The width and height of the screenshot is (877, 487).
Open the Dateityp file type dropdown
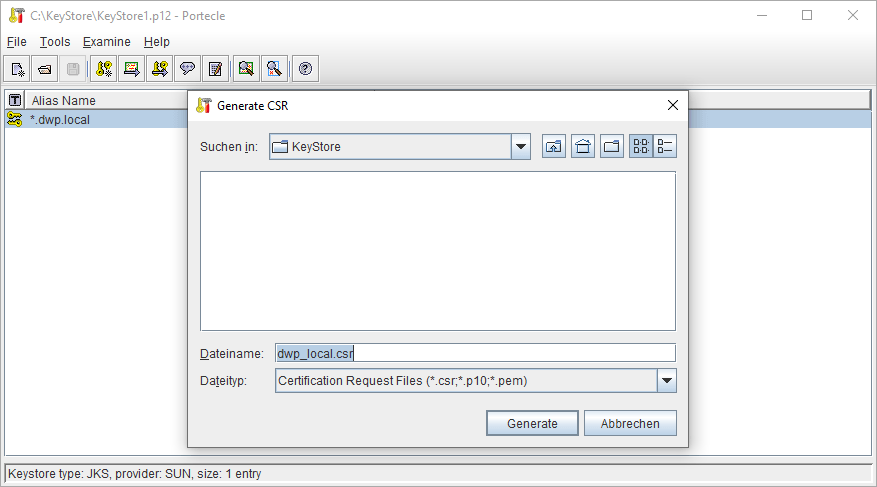pyautogui.click(x=666, y=381)
